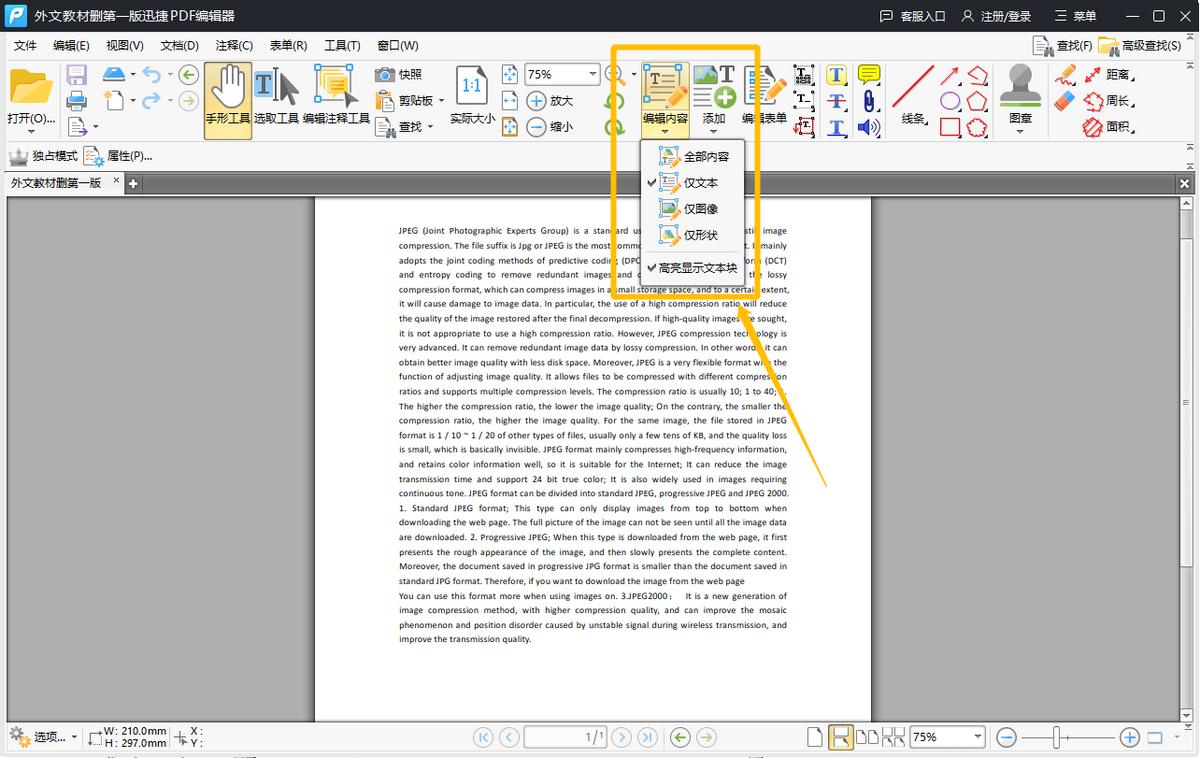Select 仅文本 checked option in dropdown
The width and height of the screenshot is (1200, 758).
700,183
